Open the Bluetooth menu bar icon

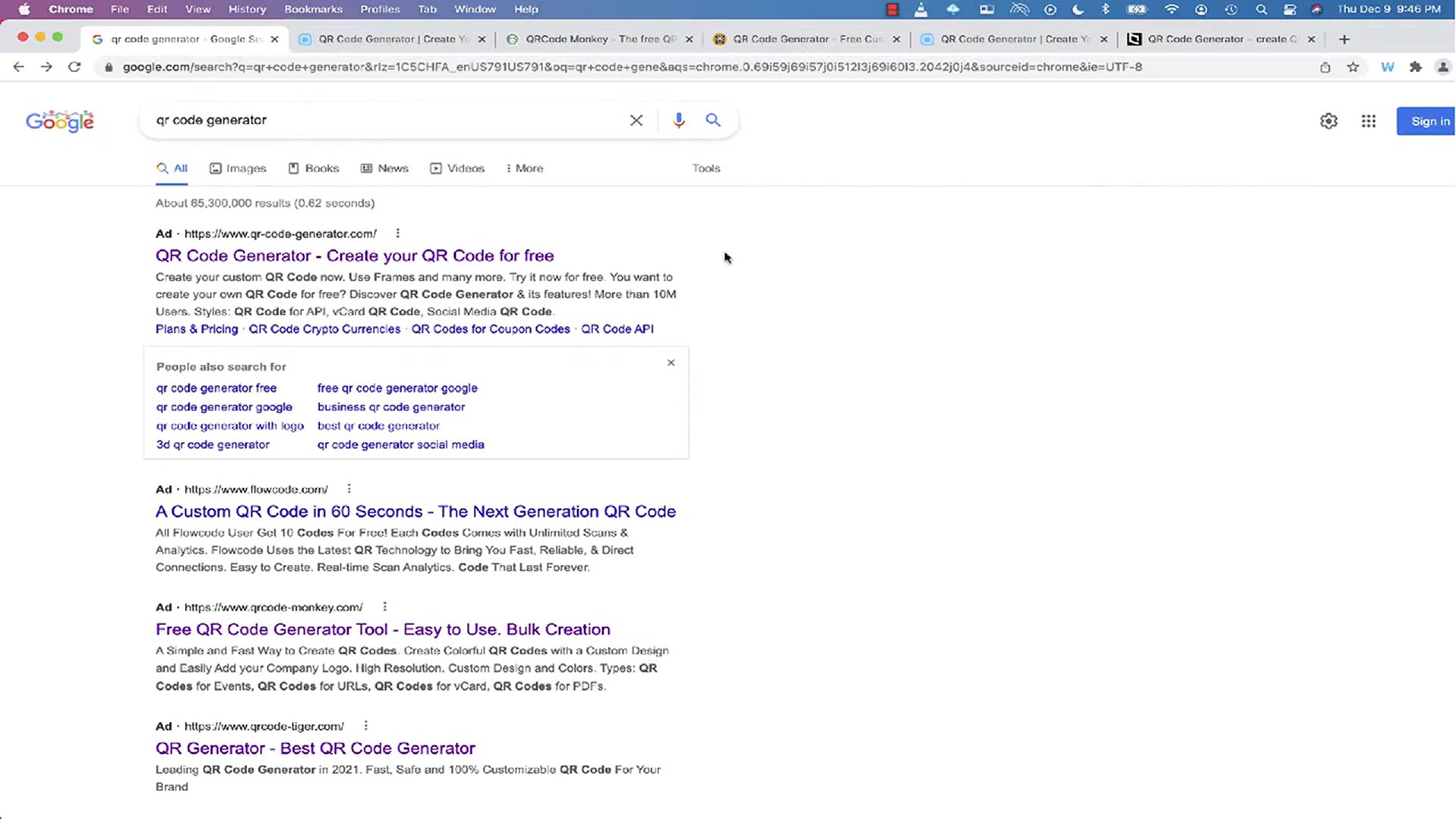click(1105, 9)
